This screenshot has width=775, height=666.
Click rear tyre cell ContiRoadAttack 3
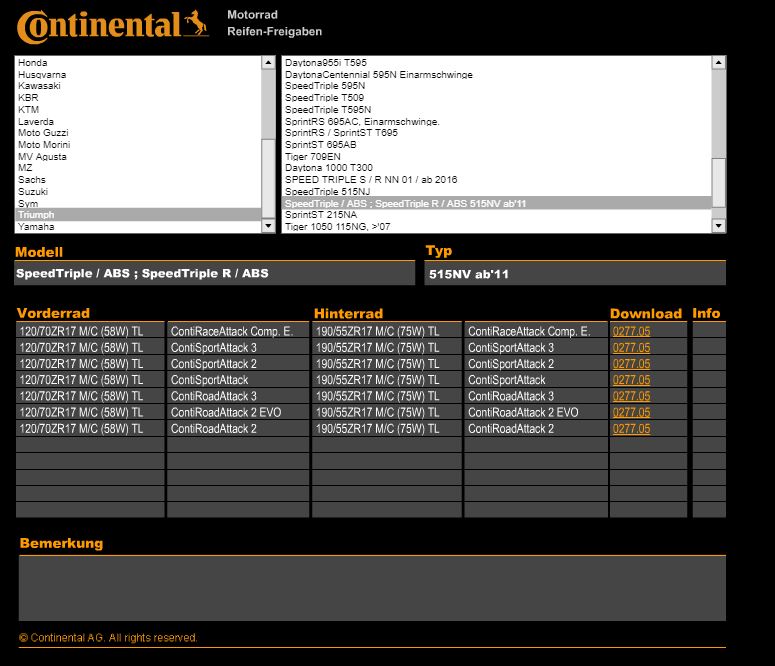[536, 396]
